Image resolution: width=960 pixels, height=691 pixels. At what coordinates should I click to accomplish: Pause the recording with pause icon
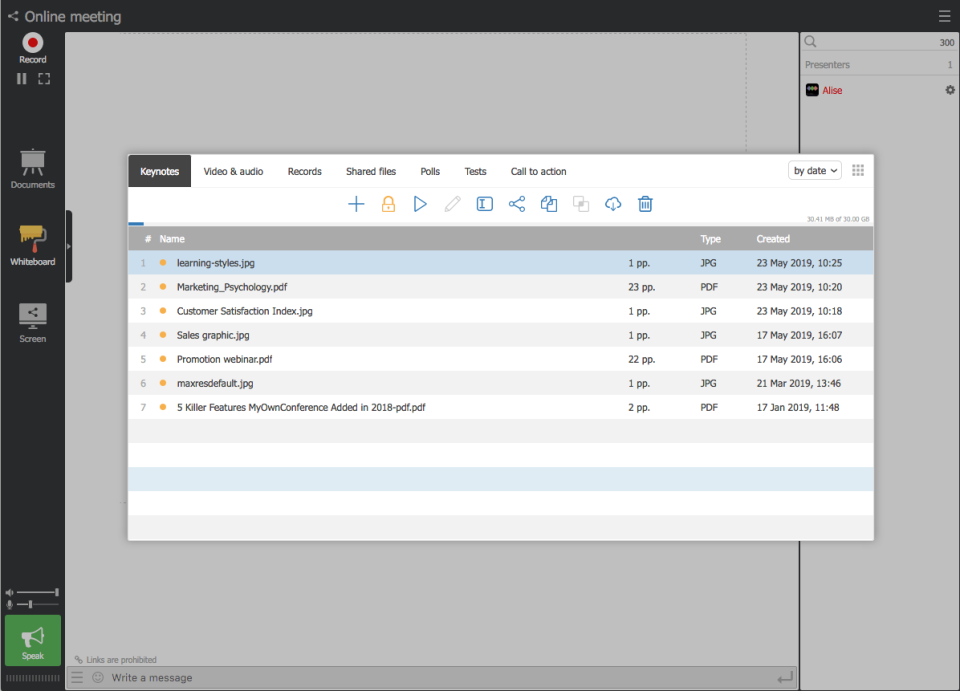pyautogui.click(x=22, y=79)
